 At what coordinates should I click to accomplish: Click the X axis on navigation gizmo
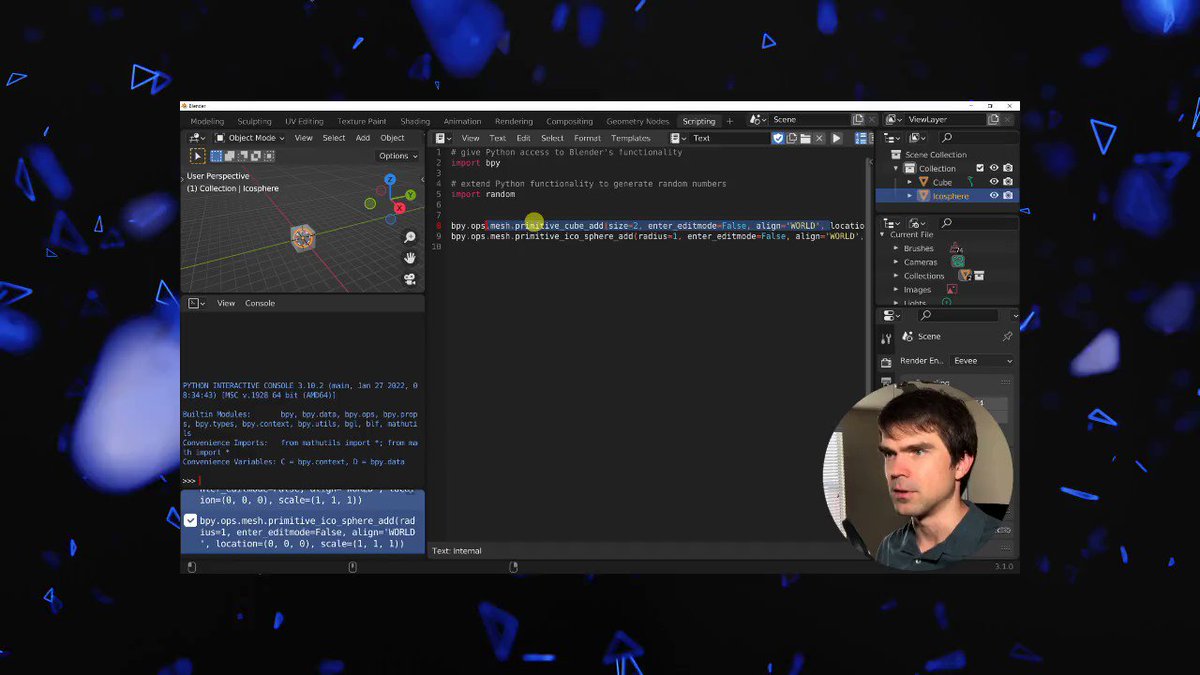point(400,208)
